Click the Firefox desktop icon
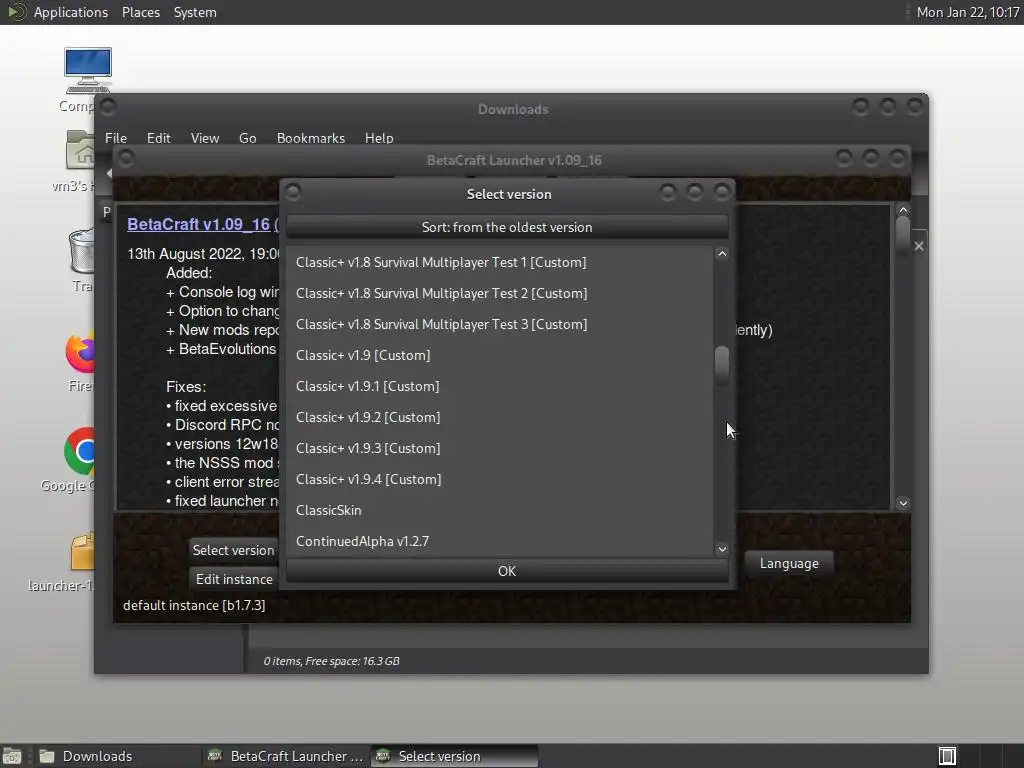1024x768 pixels. pyautogui.click(x=80, y=353)
